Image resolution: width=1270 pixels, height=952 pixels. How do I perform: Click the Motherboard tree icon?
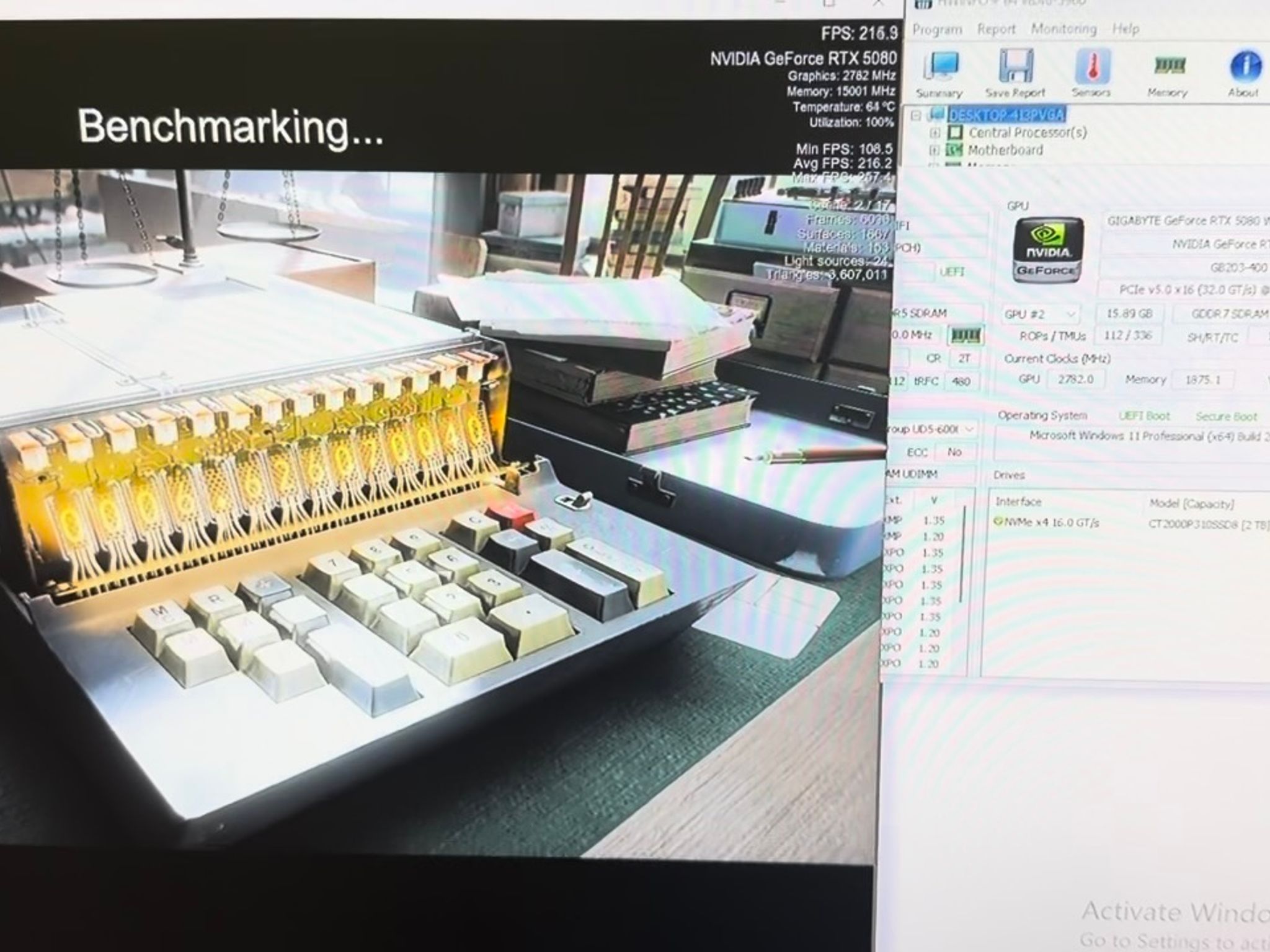(954, 150)
